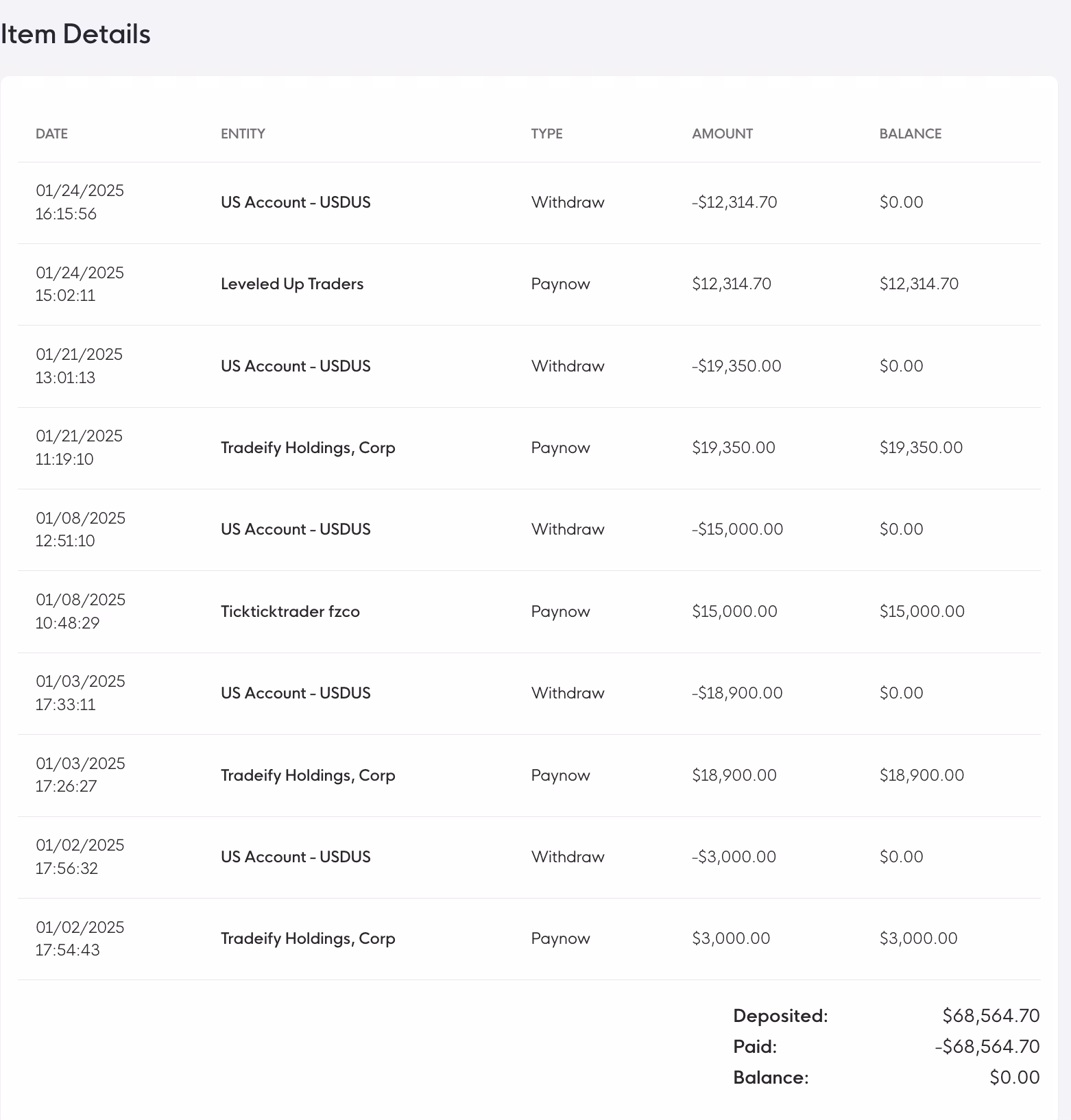Click the -$12,314.70 withdraw amount
1071x1120 pixels.
734,202
